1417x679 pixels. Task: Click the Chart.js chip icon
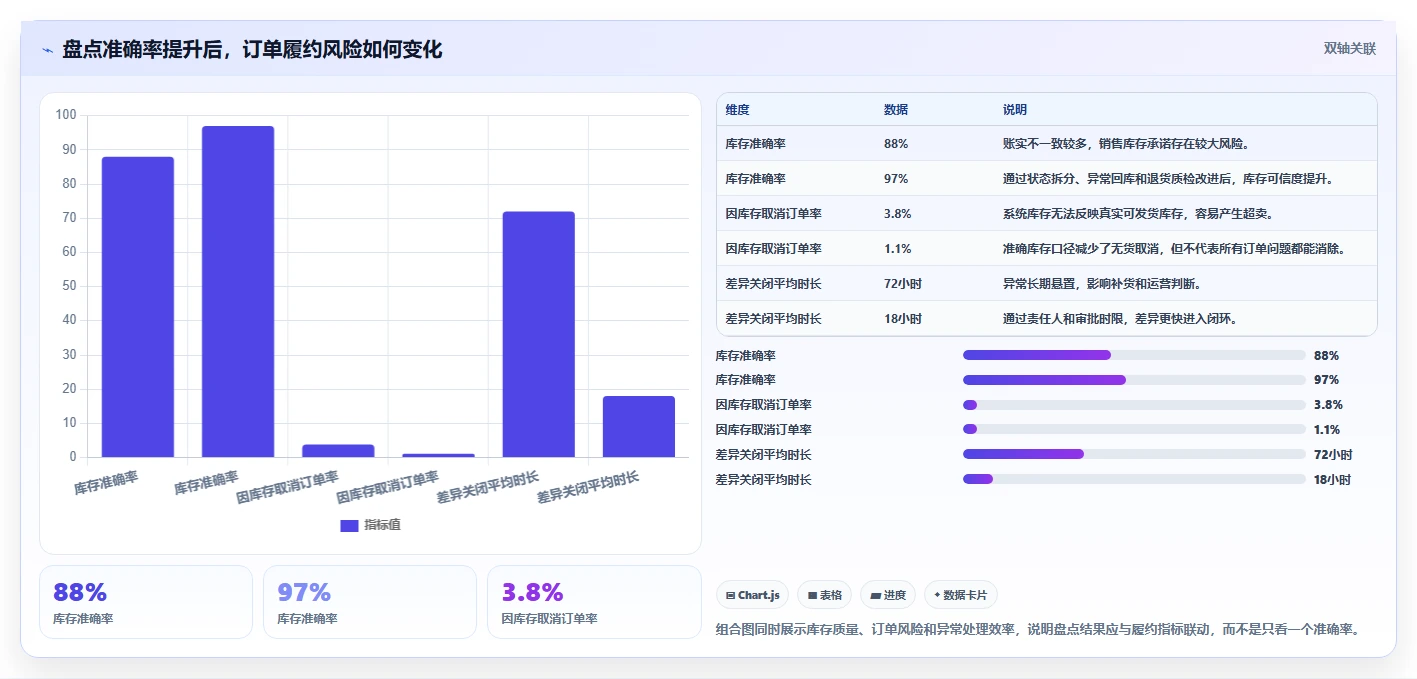(731, 595)
